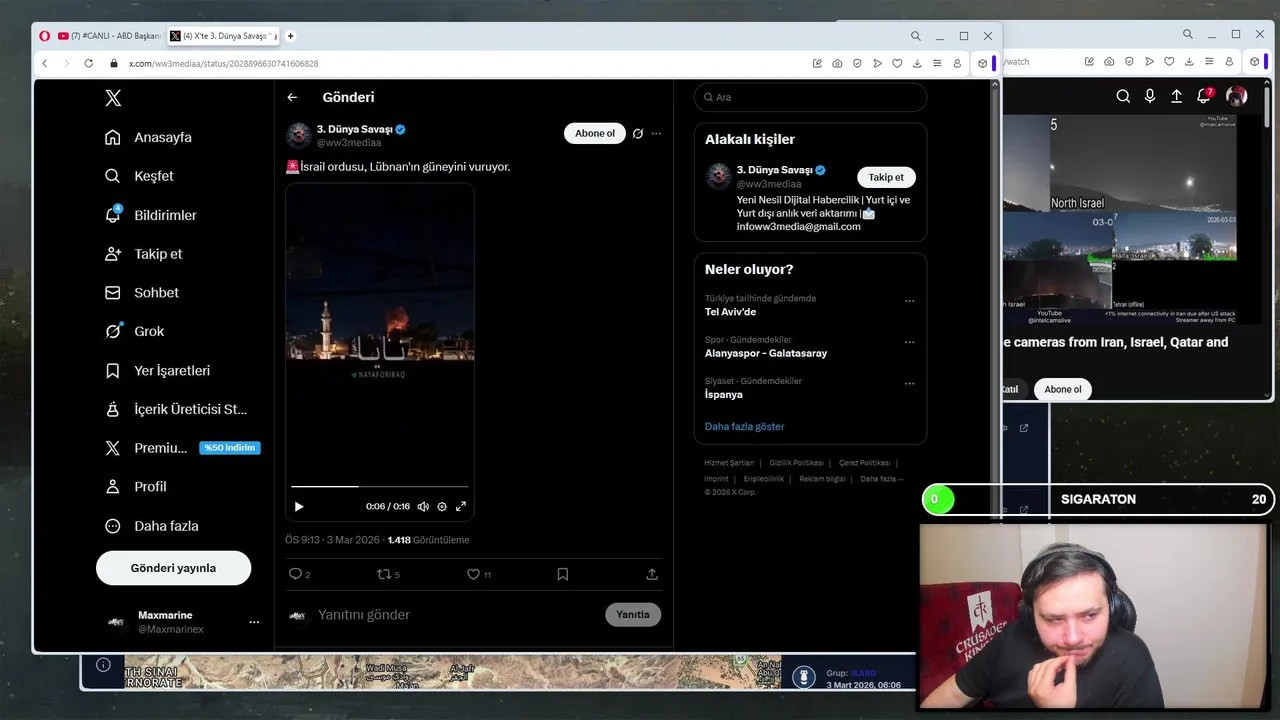Switch to the #CANLI YouTube browser tab
Viewport: 1280px width, 720px height.
pos(110,36)
